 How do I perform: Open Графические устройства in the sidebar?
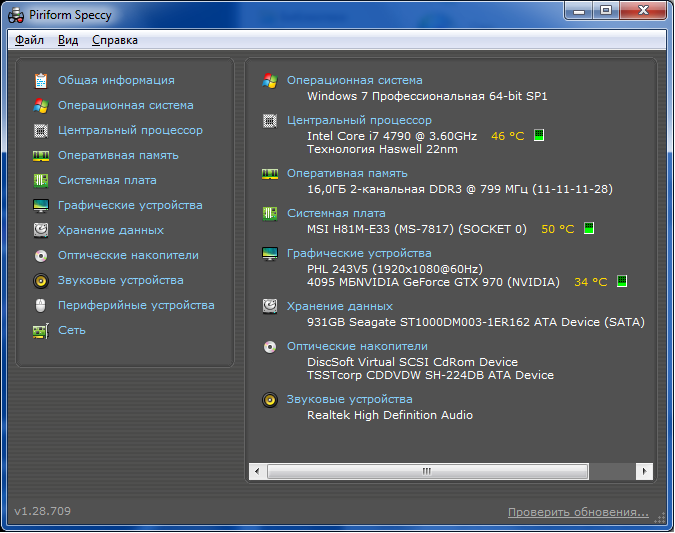130,205
